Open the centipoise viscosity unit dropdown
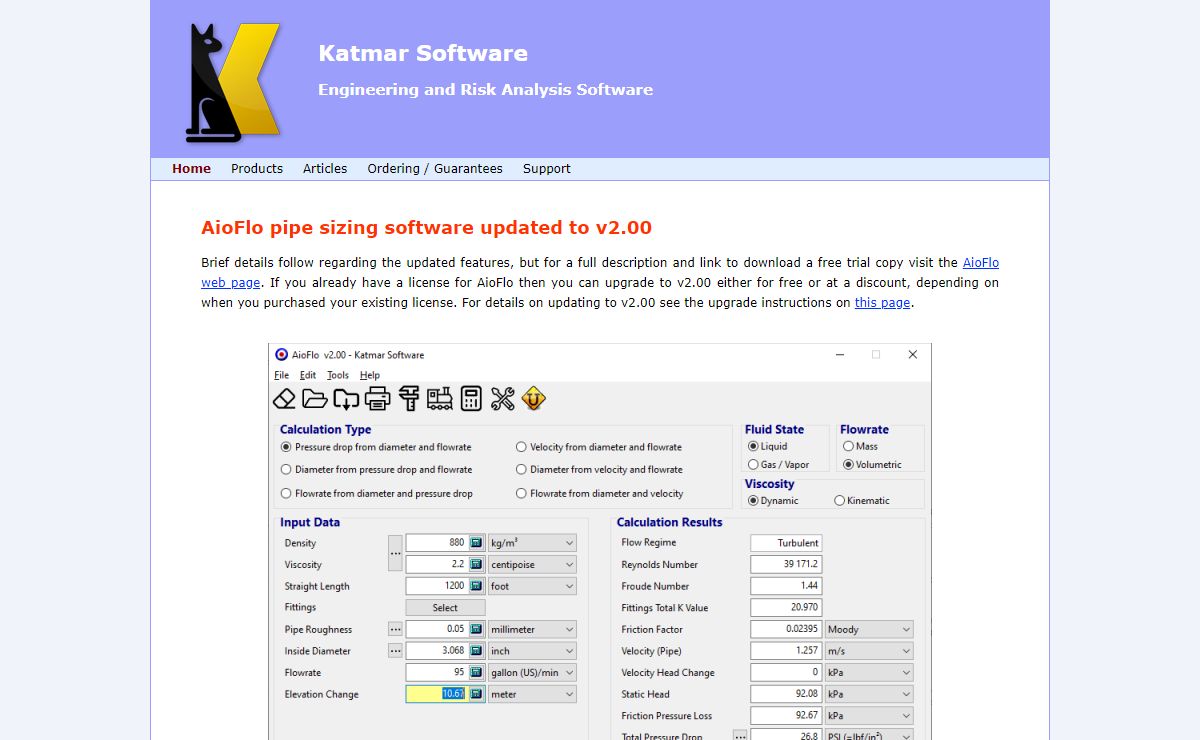The width and height of the screenshot is (1200, 740). point(532,564)
